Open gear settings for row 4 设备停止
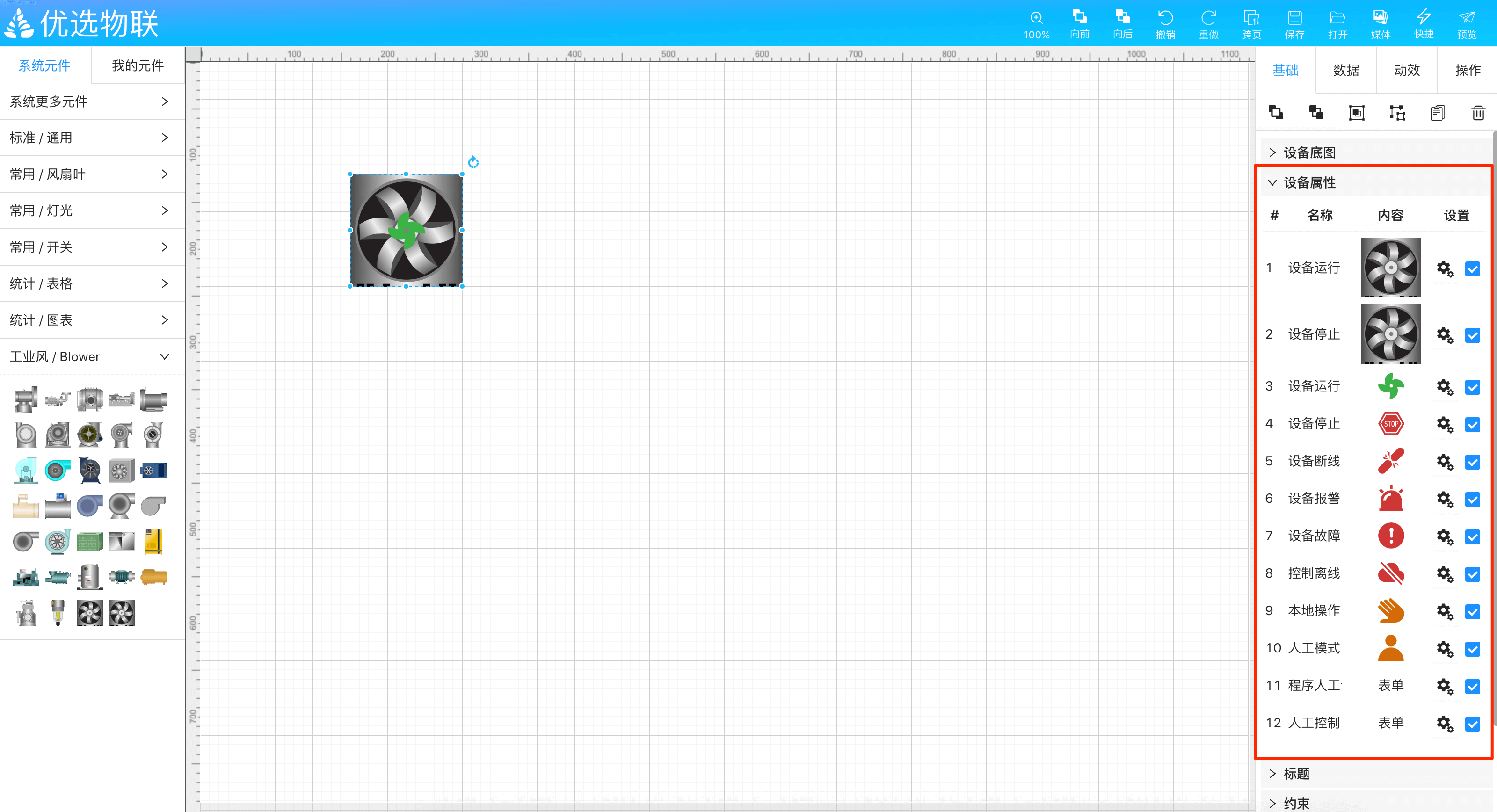This screenshot has height=812, width=1497. coord(1445,424)
